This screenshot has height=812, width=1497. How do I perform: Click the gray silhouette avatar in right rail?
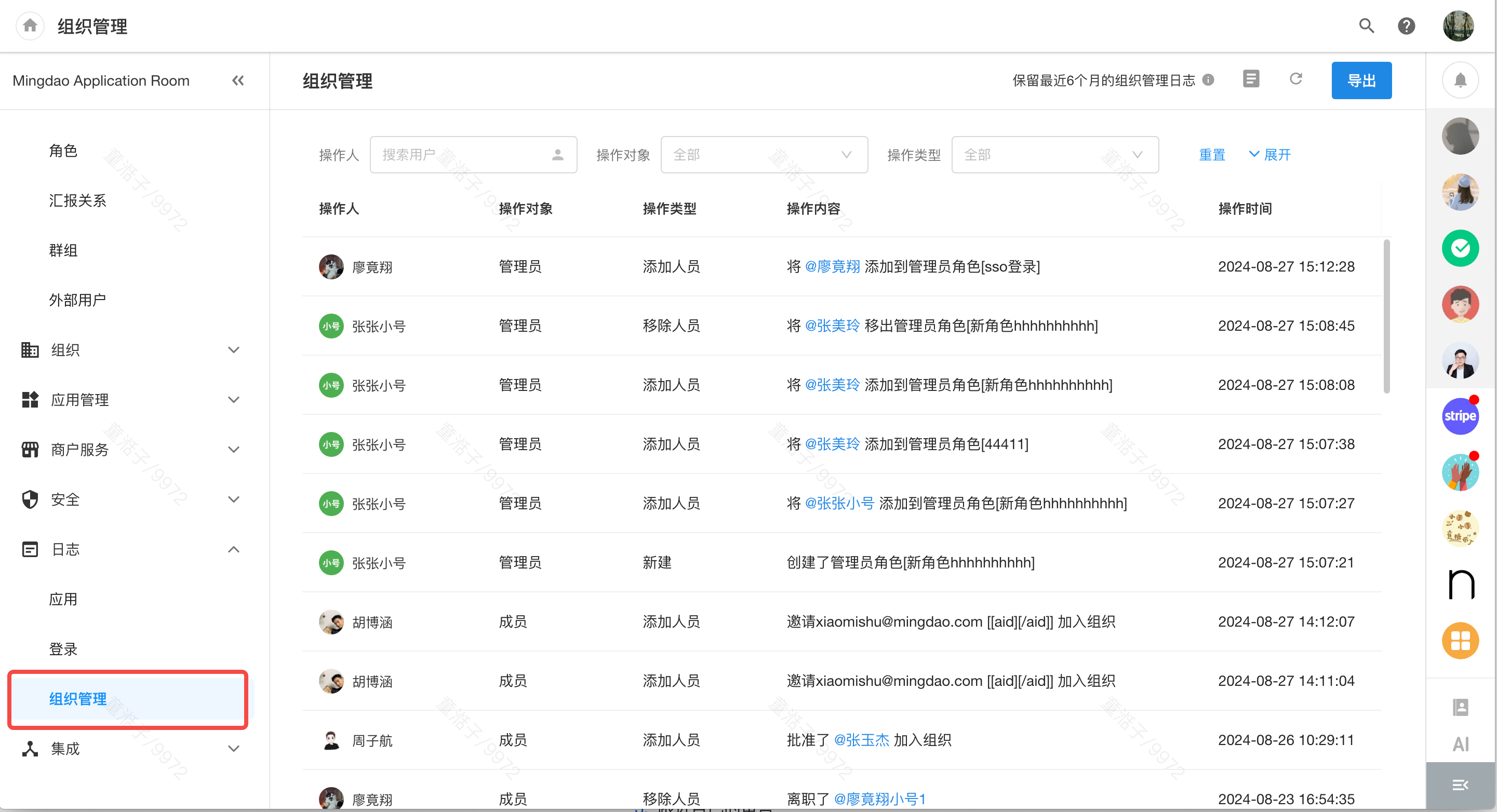(x=1460, y=136)
